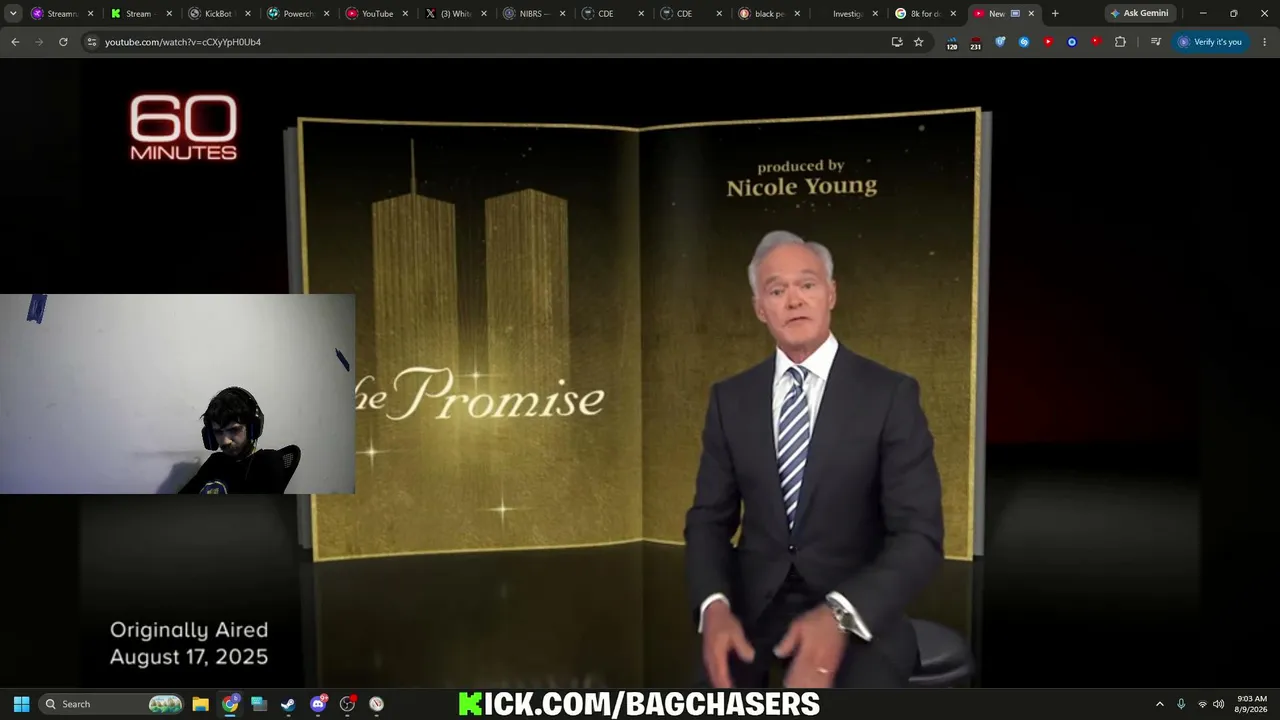The image size is (1280, 720).
Task: Open the media controls icon in toolbar
Action: 1156,42
